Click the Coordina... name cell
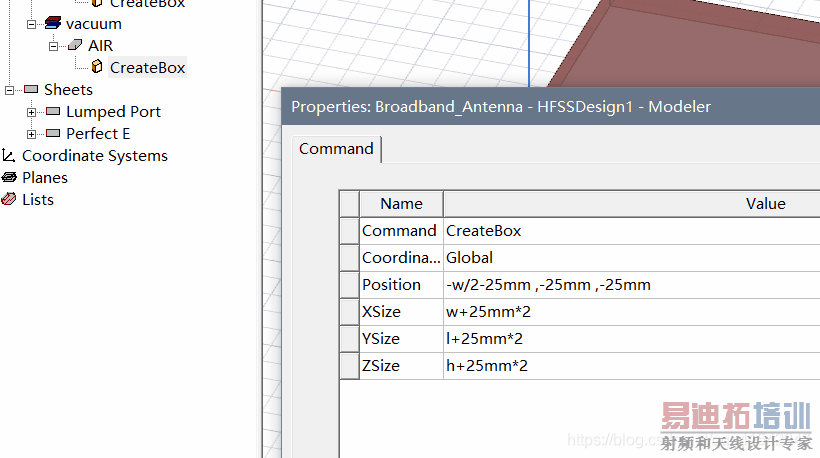Viewport: 820px width, 458px height. point(401,258)
